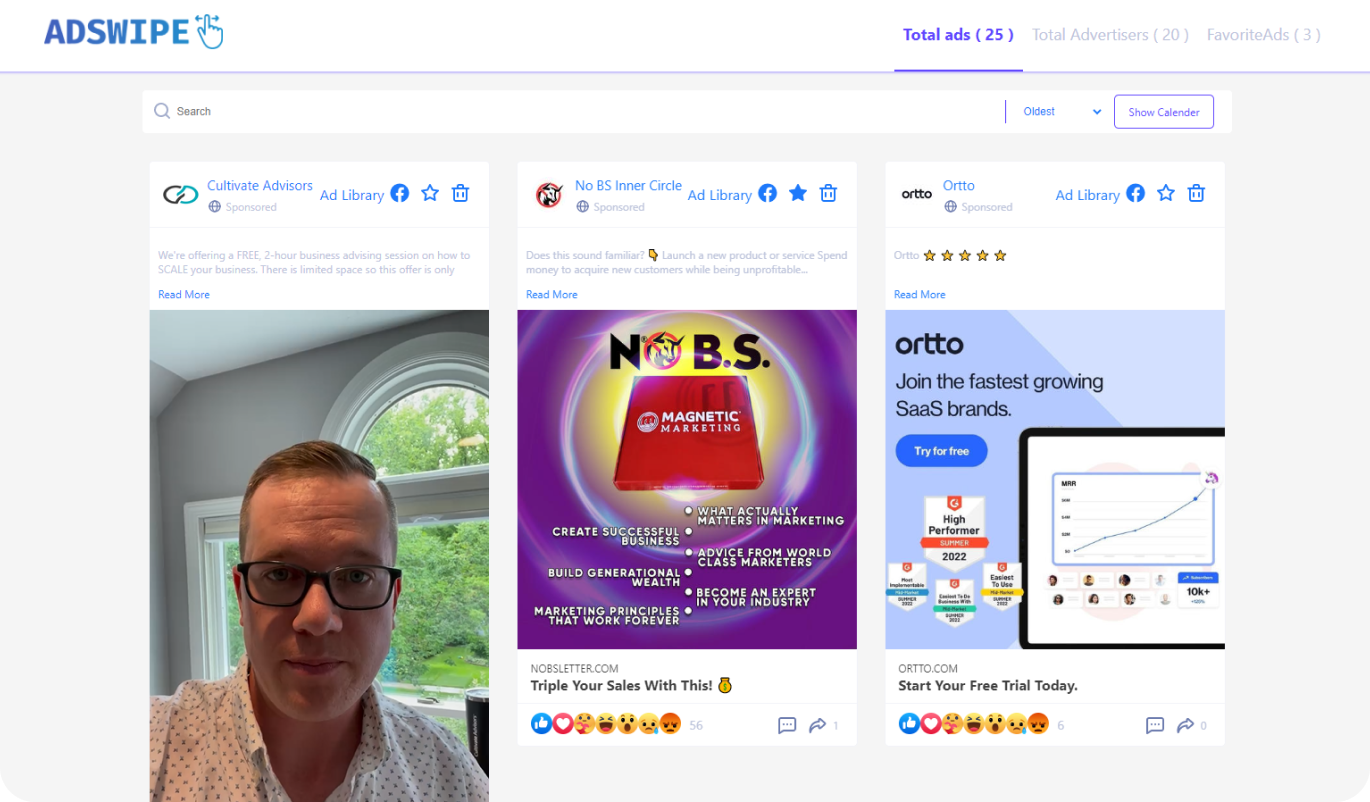Switch to FavoriteAds (3) tab

click(1263, 35)
